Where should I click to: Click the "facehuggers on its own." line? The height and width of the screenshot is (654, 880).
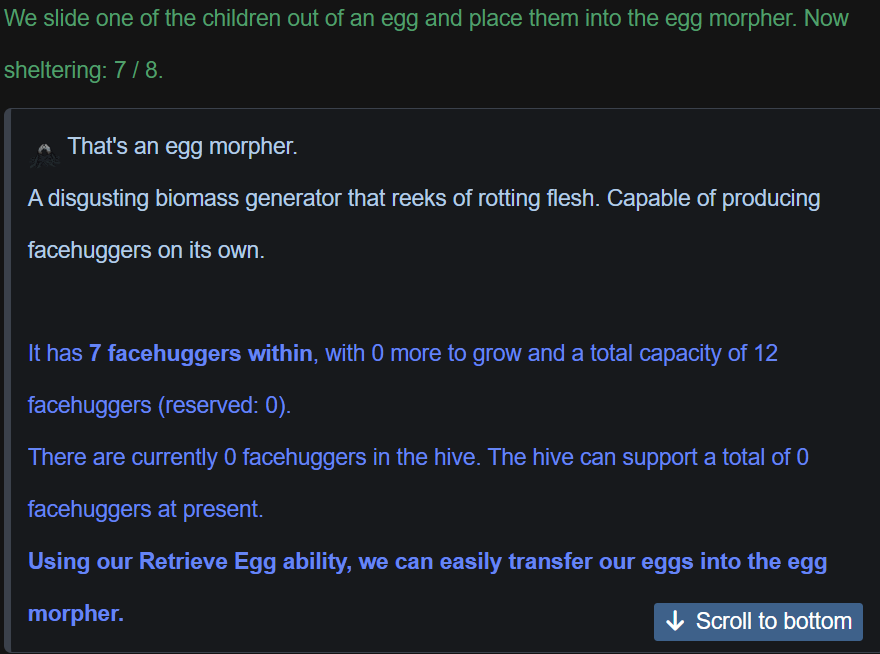coord(146,250)
